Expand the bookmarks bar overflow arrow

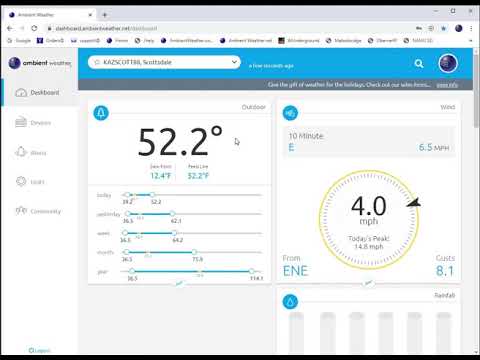(471, 40)
